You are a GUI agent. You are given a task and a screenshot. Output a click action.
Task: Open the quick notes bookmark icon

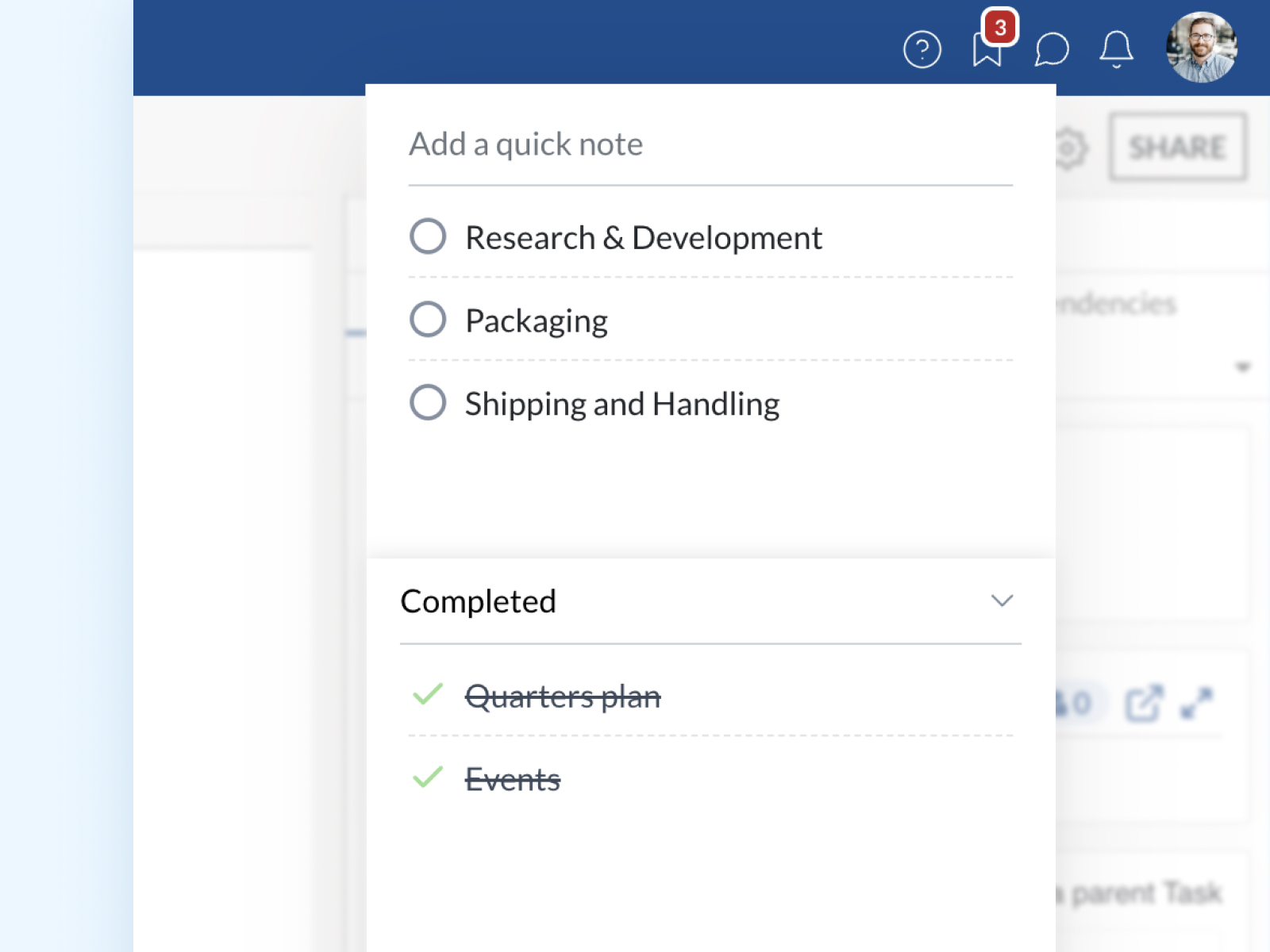tap(987, 49)
